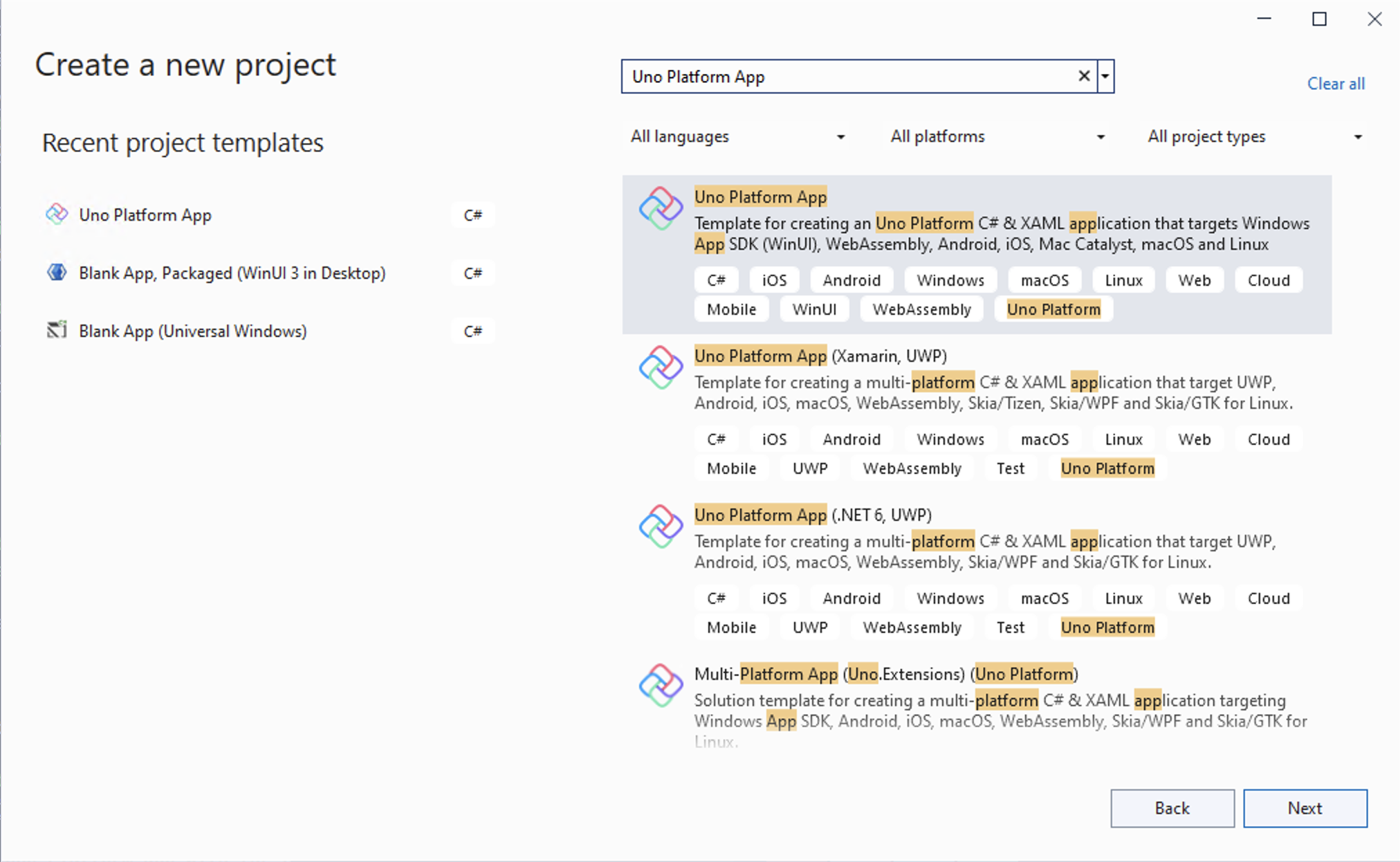Click the Blank App Packaged WinUI 3 icon
1400x862 pixels.
[56, 272]
